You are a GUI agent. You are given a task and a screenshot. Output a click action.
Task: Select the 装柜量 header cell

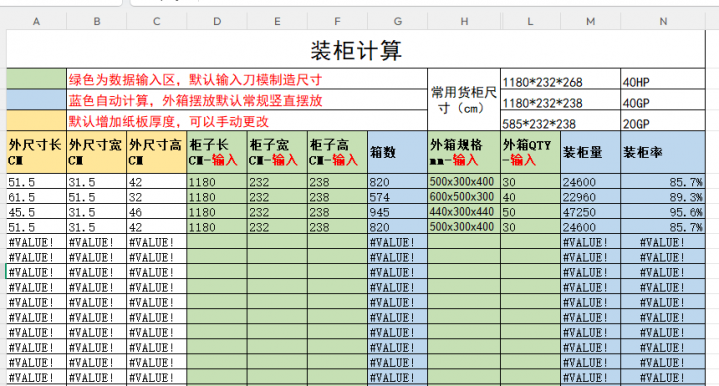[591, 152]
